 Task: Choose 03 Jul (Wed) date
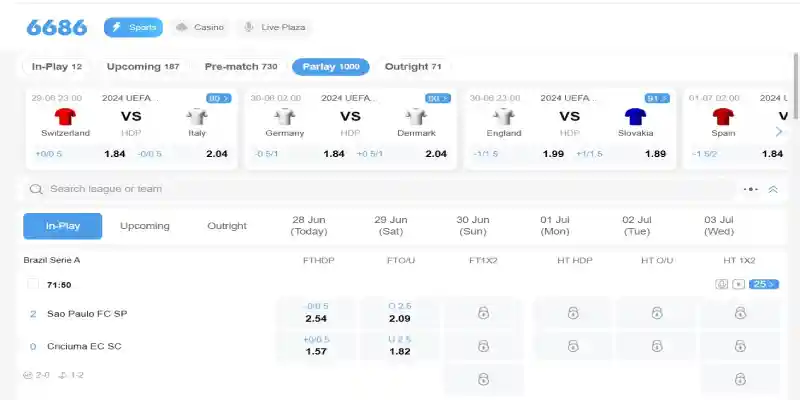[719, 226]
